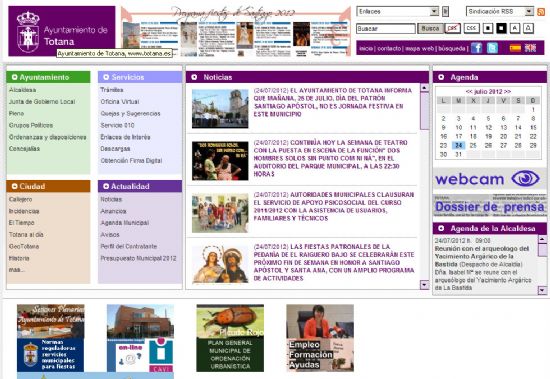Image resolution: width=550 pixels, height=379 pixels.
Task: Click Agenda de la Alcaldesa bullet icon
Action: pos(441,228)
